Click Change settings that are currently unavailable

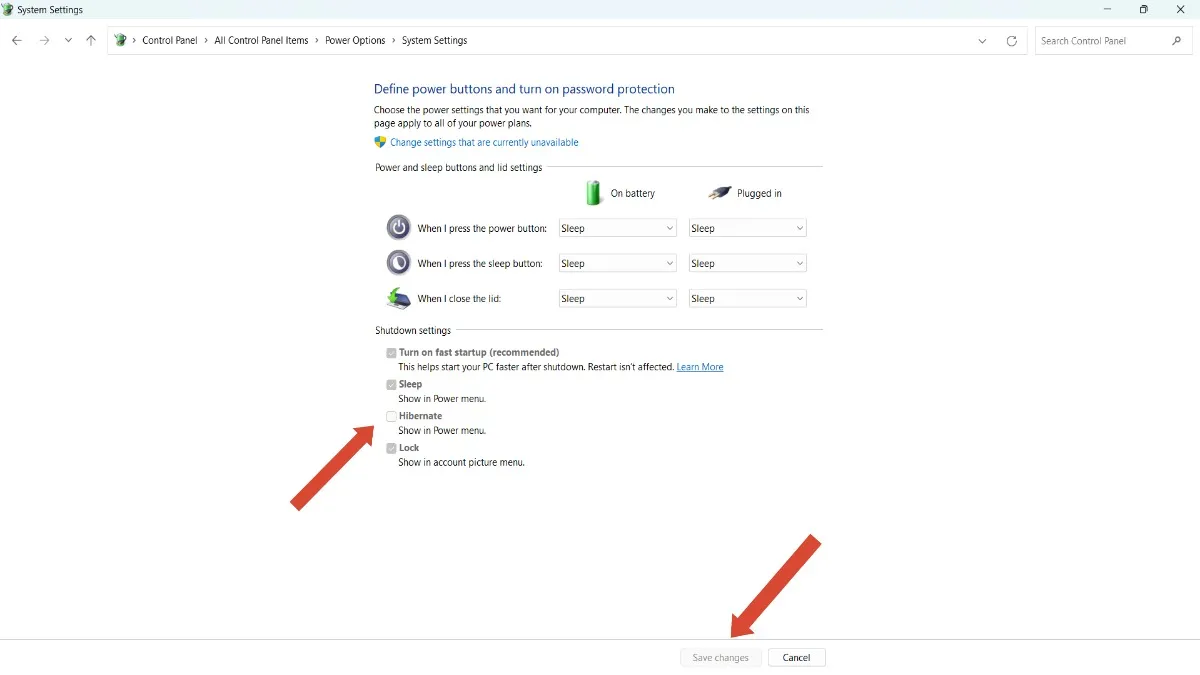(484, 143)
